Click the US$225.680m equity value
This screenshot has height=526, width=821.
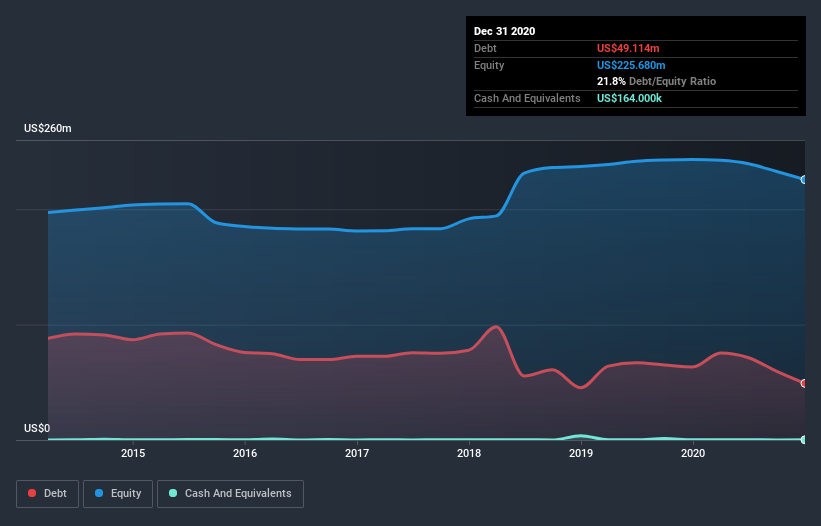[631, 65]
